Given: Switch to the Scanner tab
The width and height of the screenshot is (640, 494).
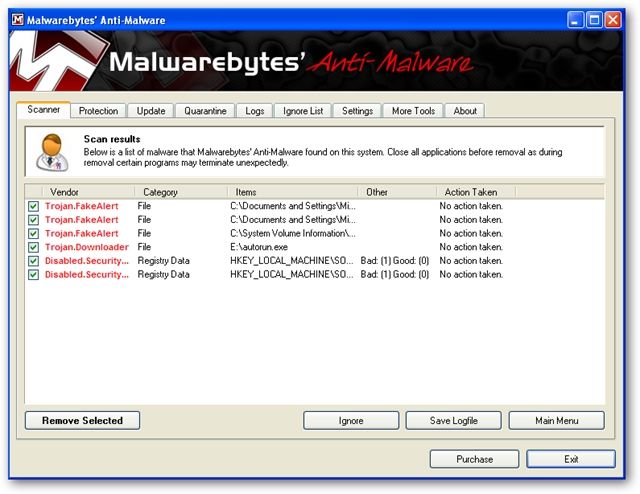Looking at the screenshot, I should tap(44, 109).
